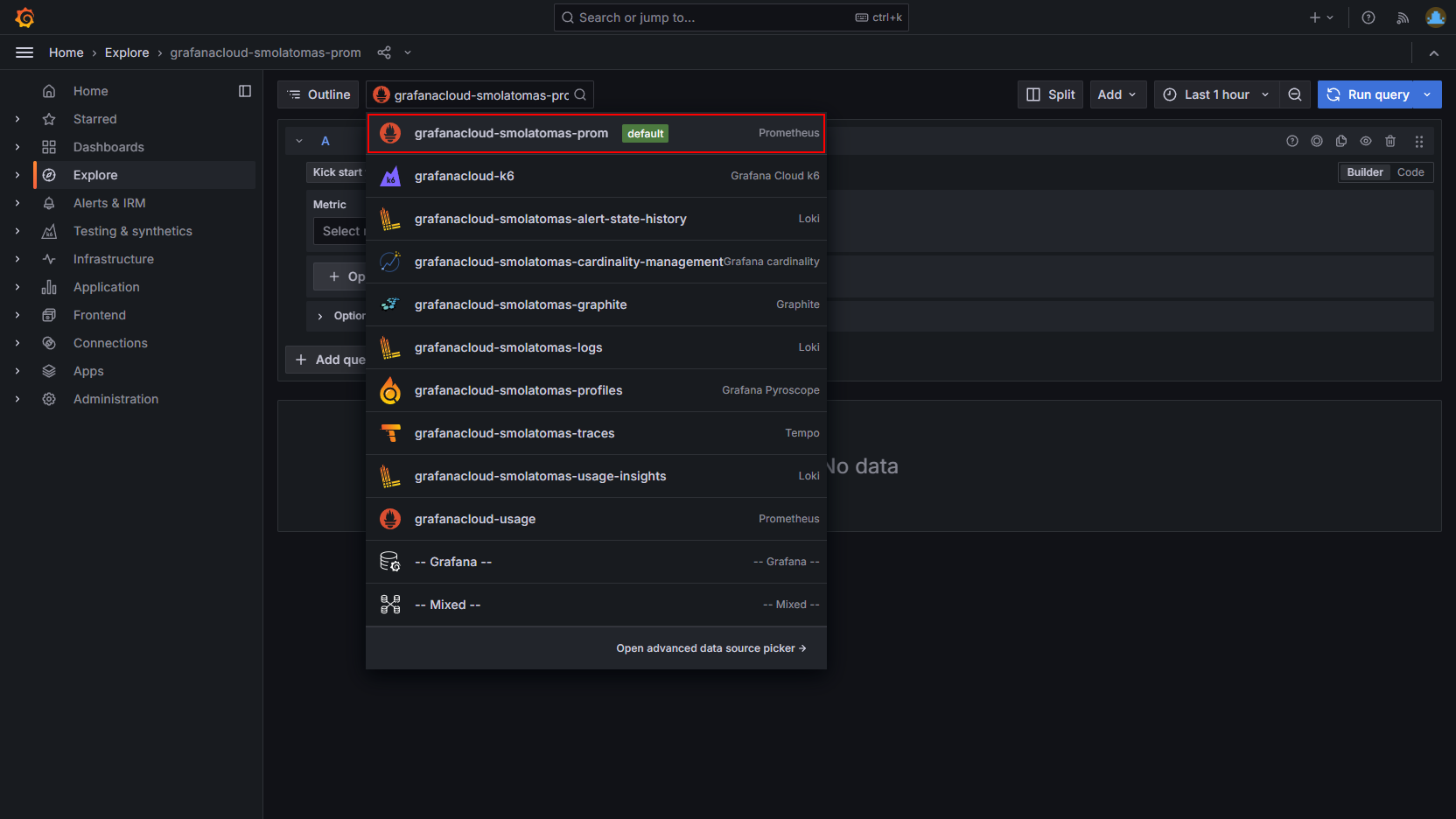Click the data source picker search field

(x=479, y=94)
